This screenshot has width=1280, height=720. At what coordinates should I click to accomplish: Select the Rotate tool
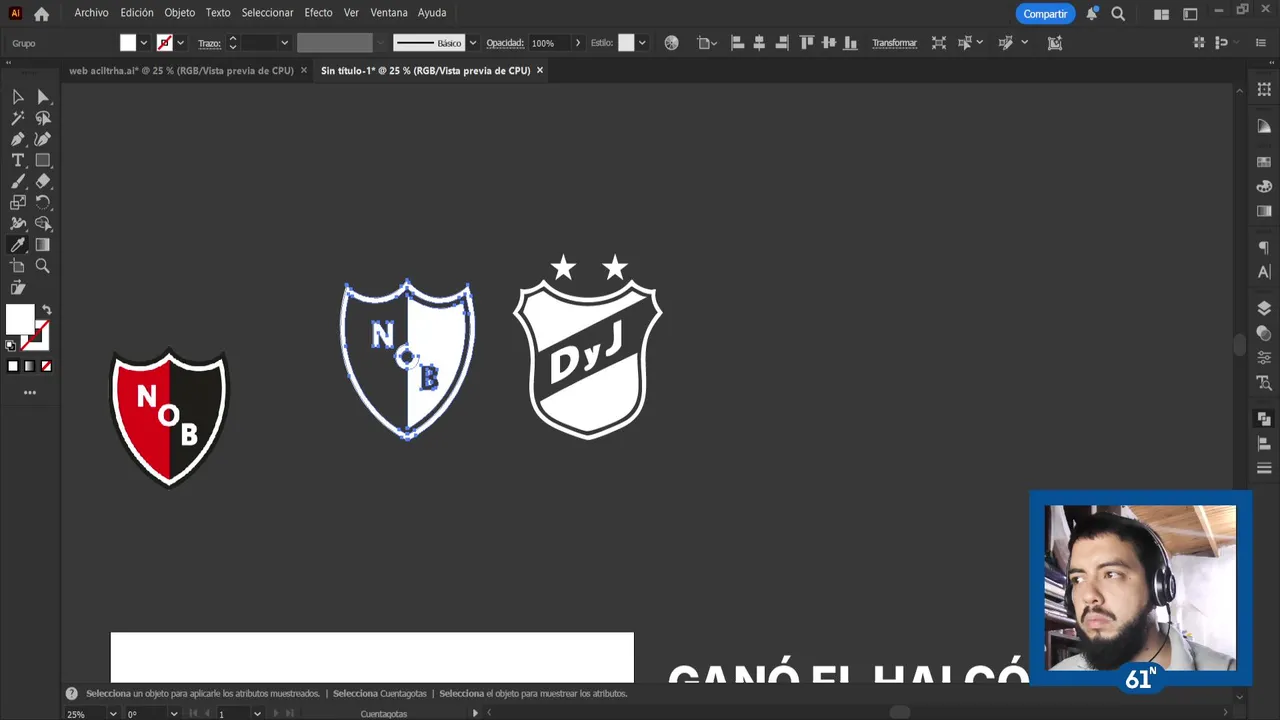click(43, 202)
